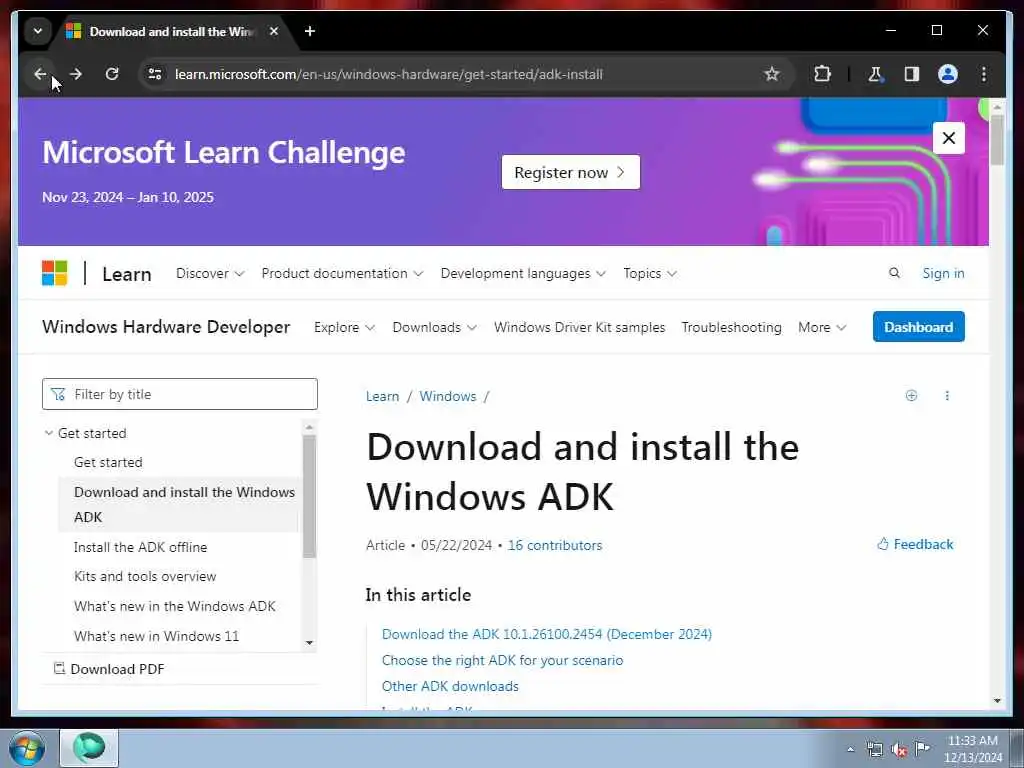Click the sidebar scrollbar up arrow
The image size is (1024, 768).
[310, 427]
